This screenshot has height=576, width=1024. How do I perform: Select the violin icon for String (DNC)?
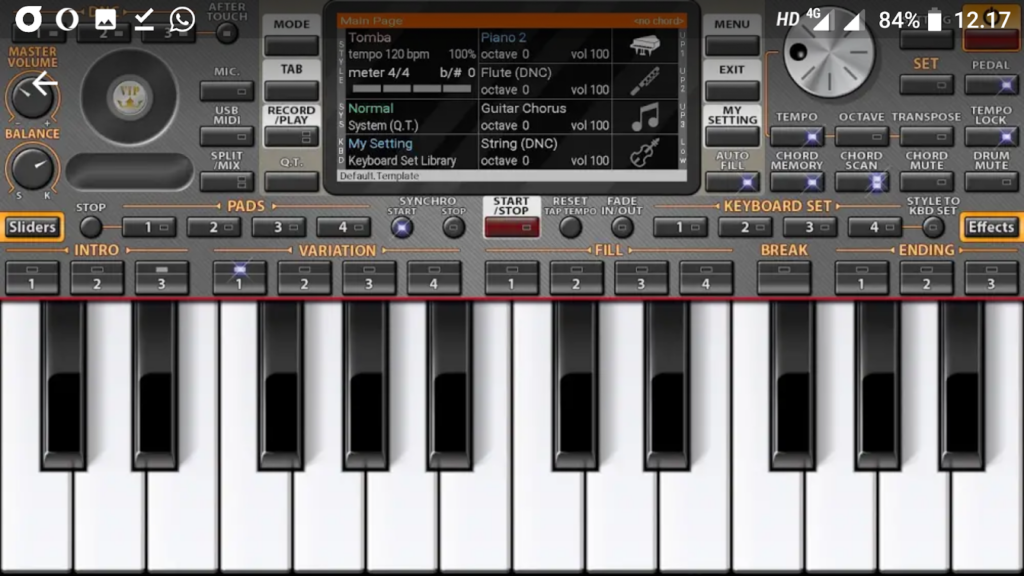click(x=645, y=153)
